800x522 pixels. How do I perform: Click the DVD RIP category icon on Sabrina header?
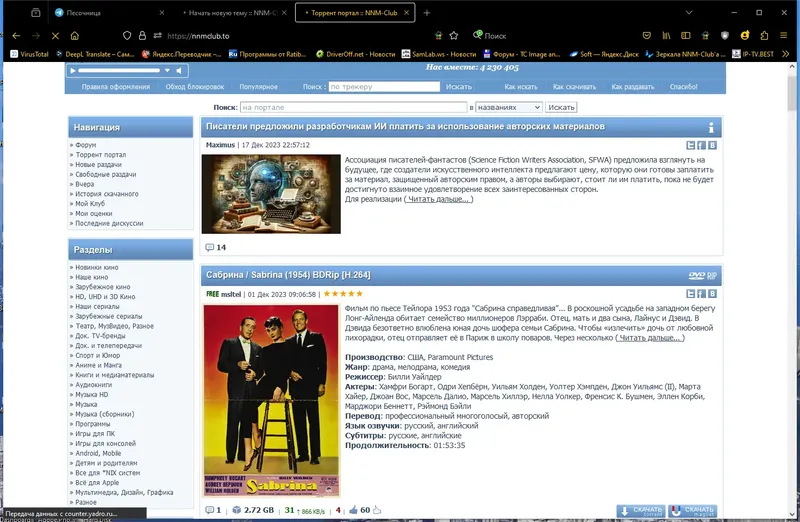(x=703, y=276)
